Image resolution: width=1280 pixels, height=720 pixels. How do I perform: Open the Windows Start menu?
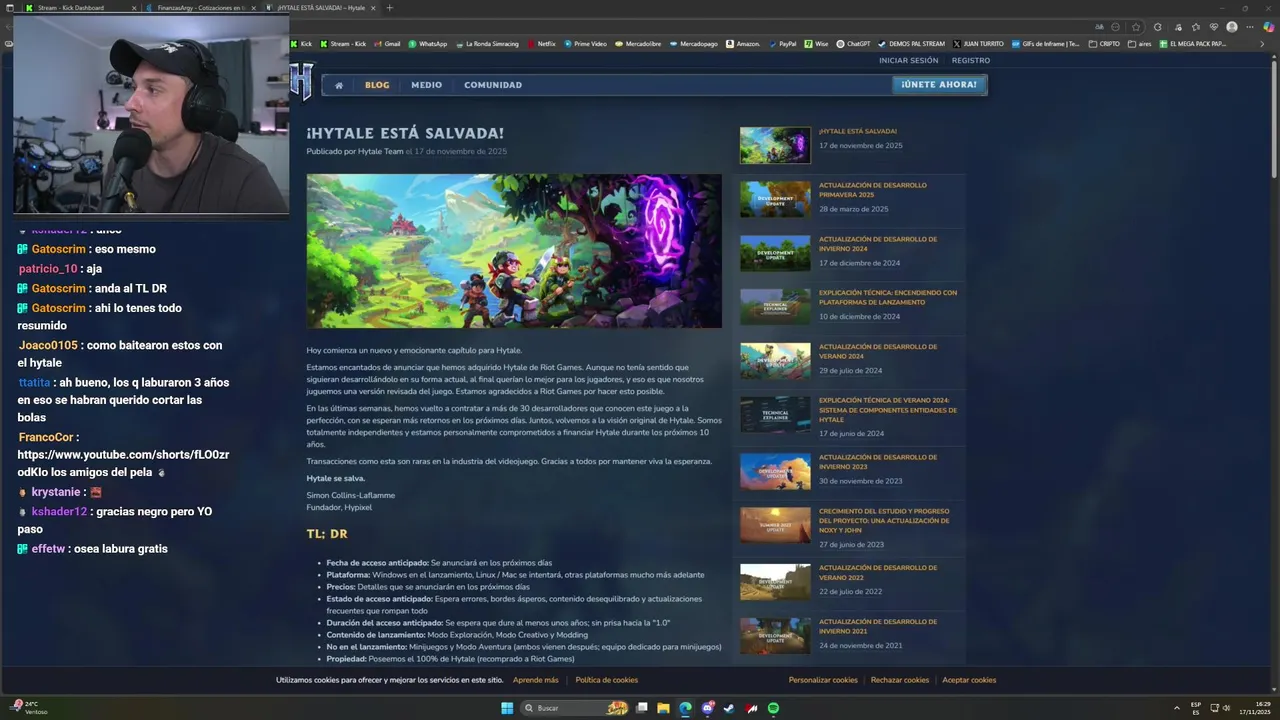point(507,708)
